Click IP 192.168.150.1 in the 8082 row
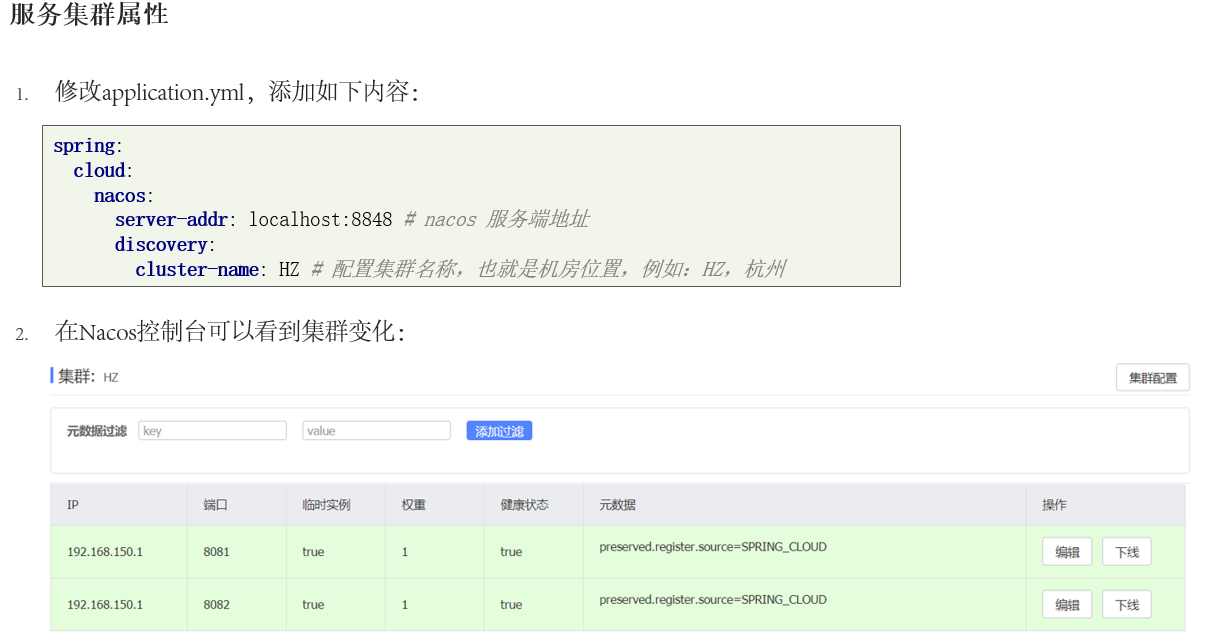This screenshot has width=1208, height=643. pos(105,605)
